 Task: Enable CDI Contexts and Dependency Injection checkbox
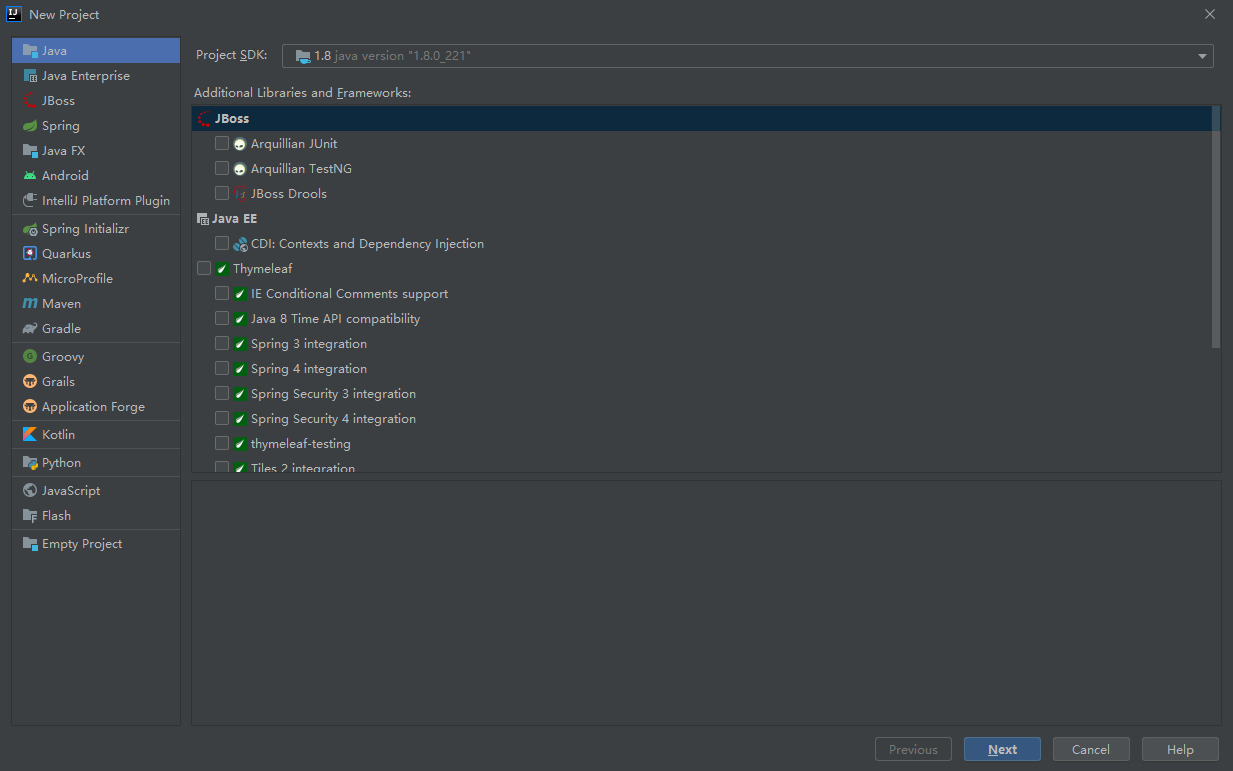222,244
